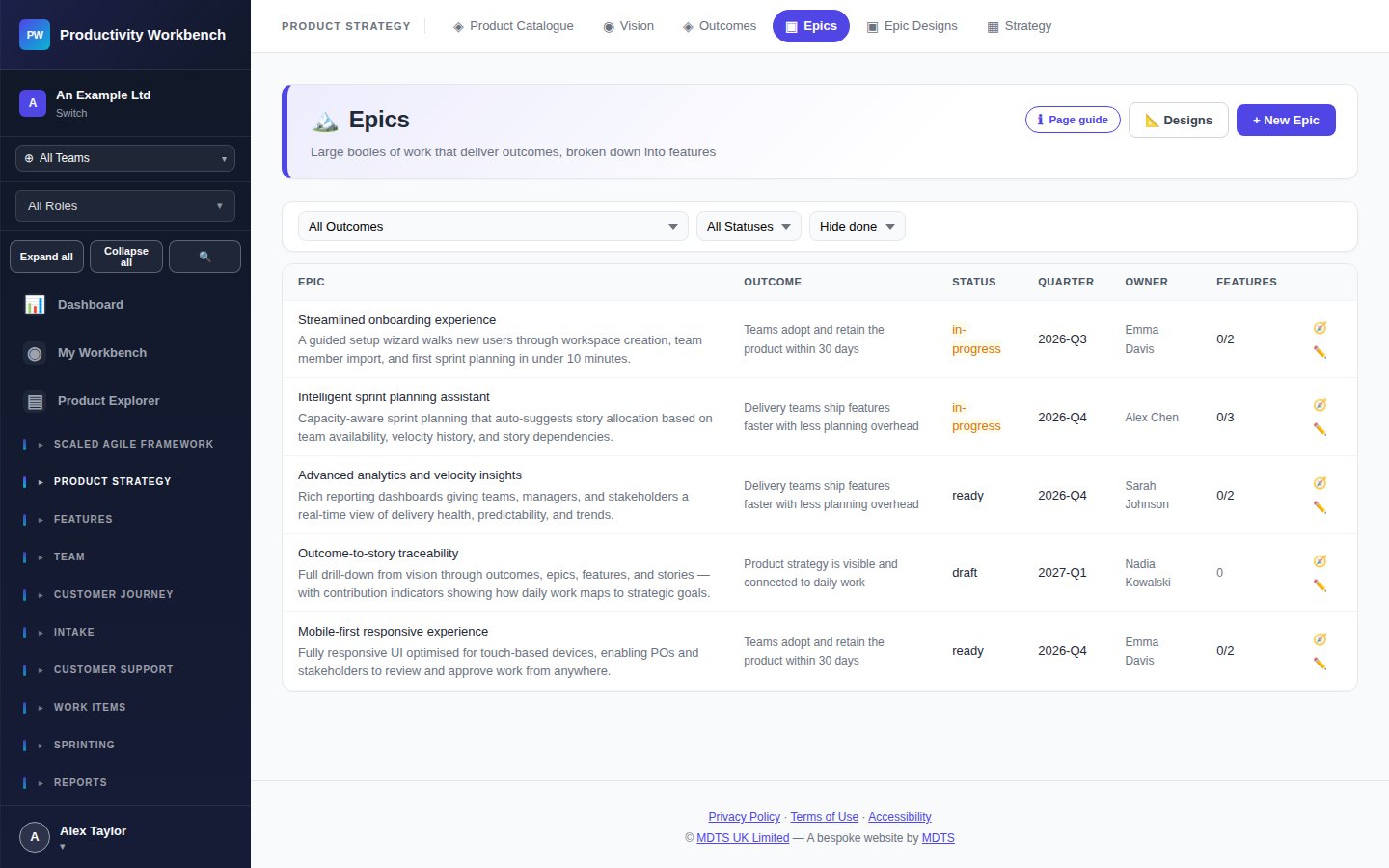Click Switch under An Example Ltd

[x=71, y=113]
